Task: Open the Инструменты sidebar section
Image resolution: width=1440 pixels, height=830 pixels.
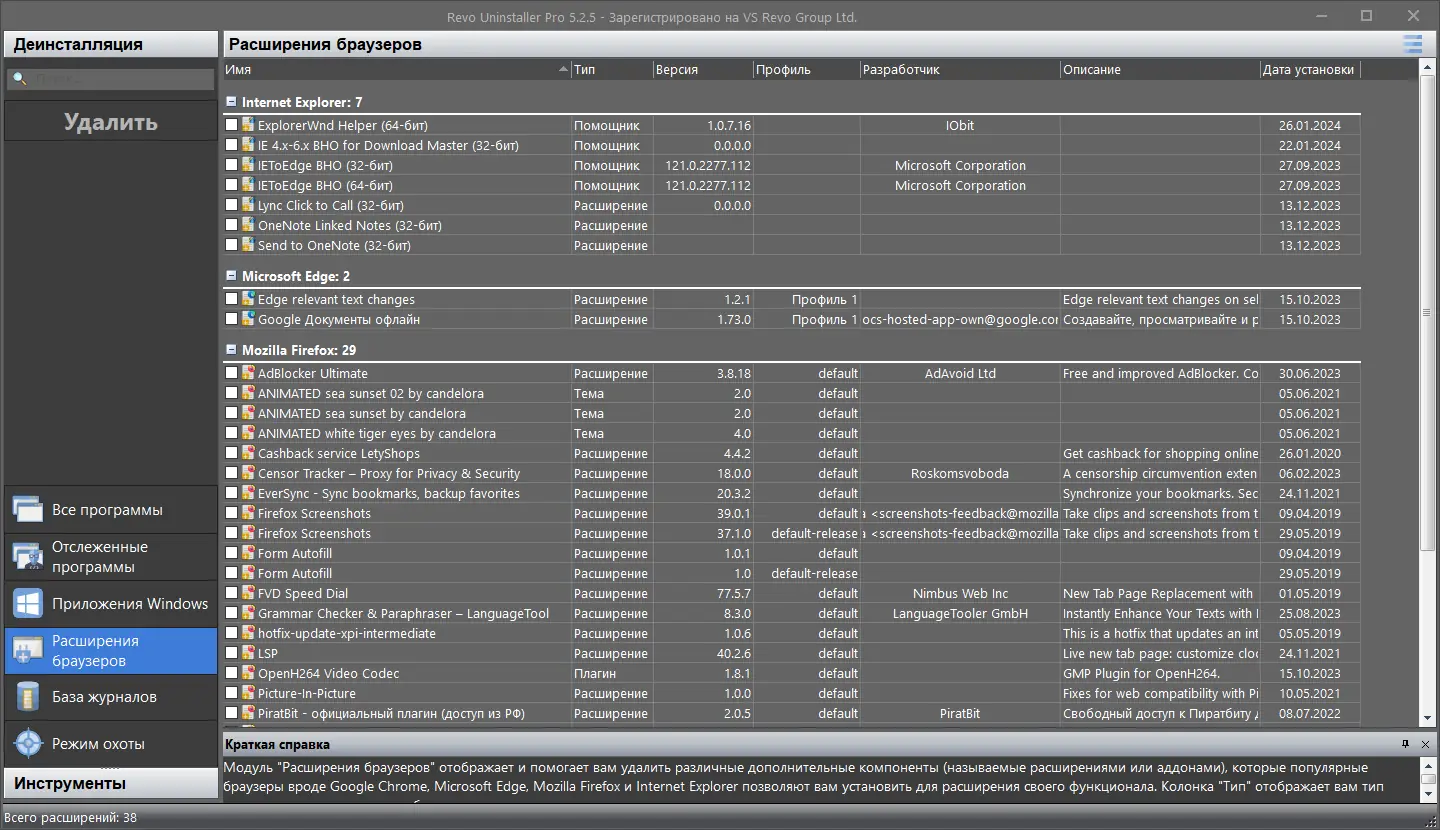Action: click(111, 783)
